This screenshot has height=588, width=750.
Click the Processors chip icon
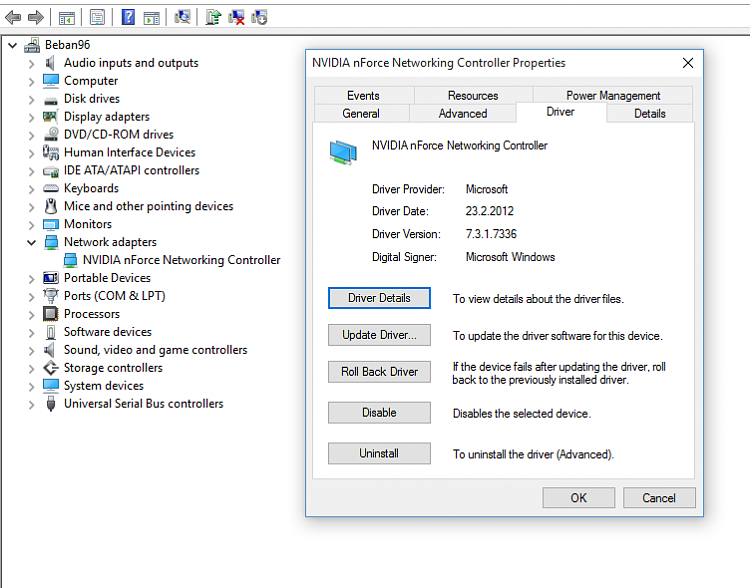pyautogui.click(x=50, y=314)
